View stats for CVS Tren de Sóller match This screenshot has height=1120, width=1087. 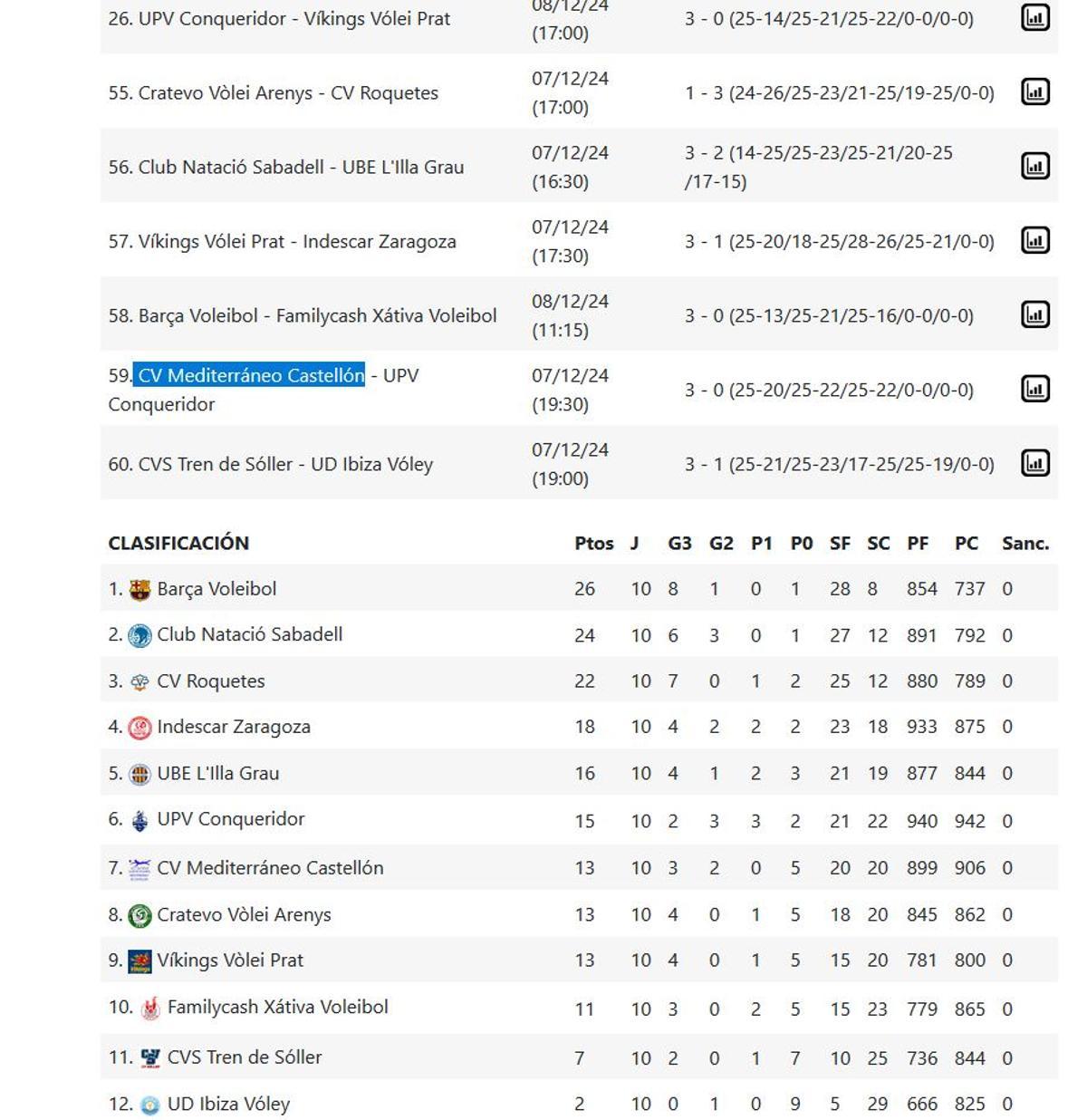point(1035,464)
